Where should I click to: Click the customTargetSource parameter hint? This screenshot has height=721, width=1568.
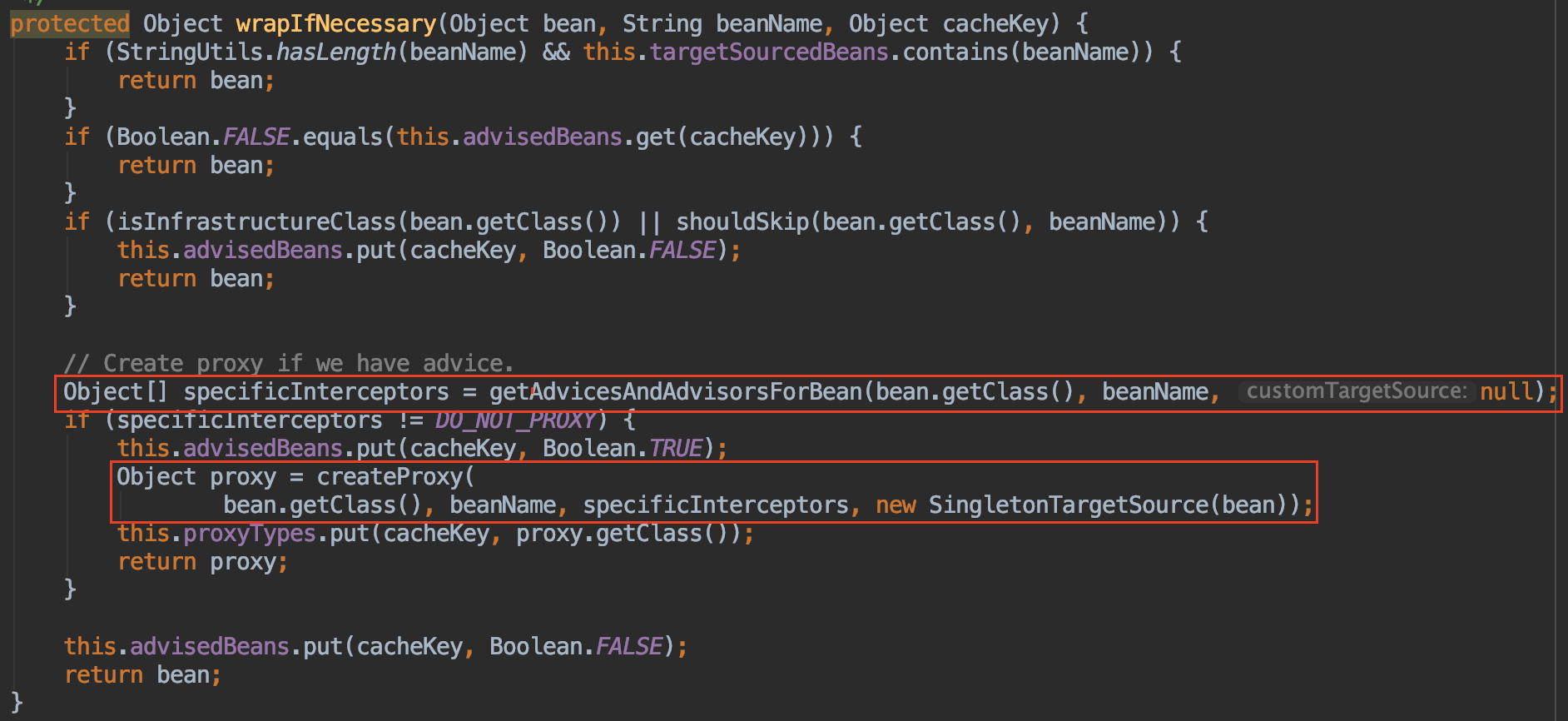click(1357, 391)
